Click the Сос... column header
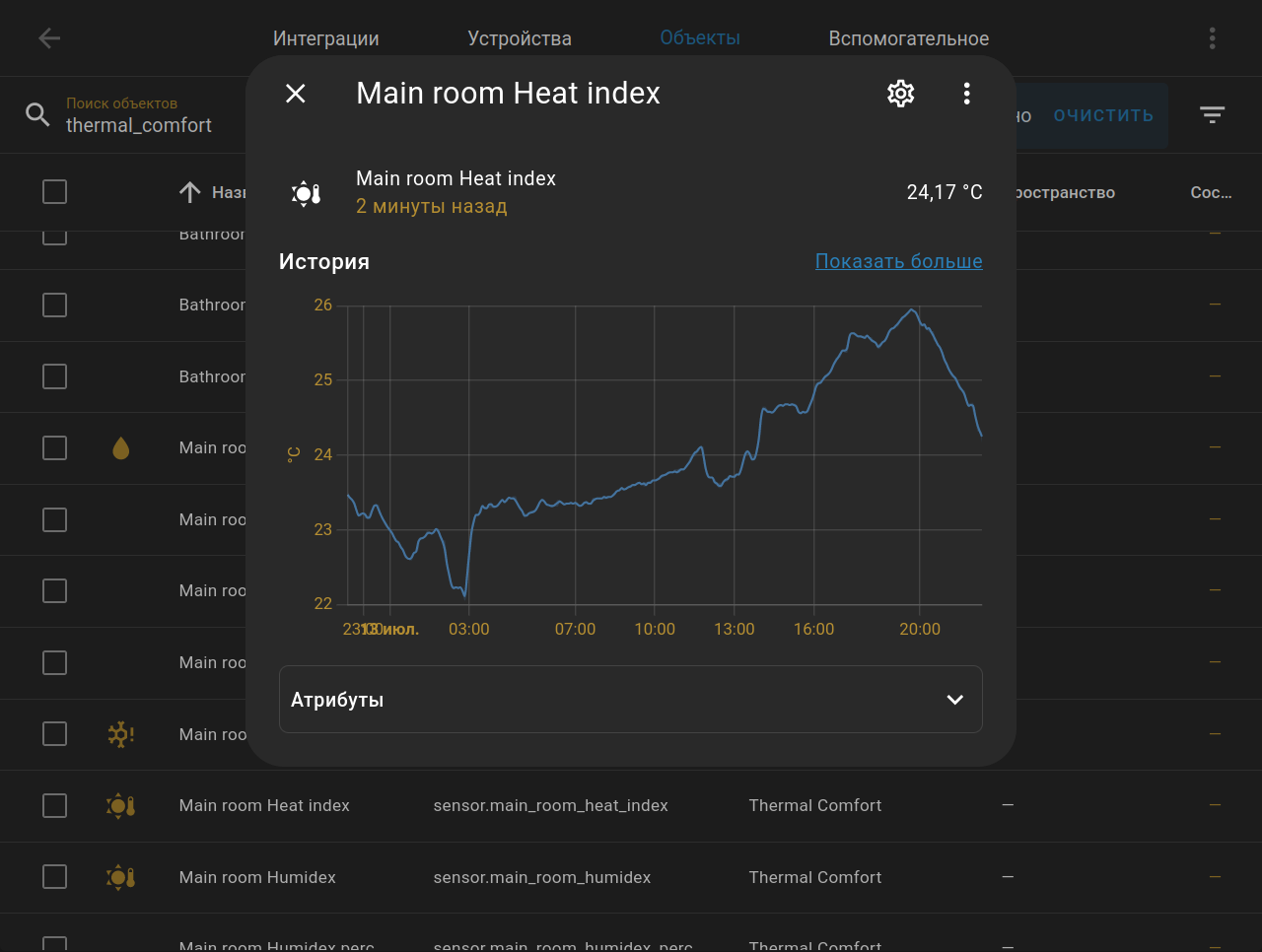This screenshot has width=1262, height=952. pos(1211,192)
